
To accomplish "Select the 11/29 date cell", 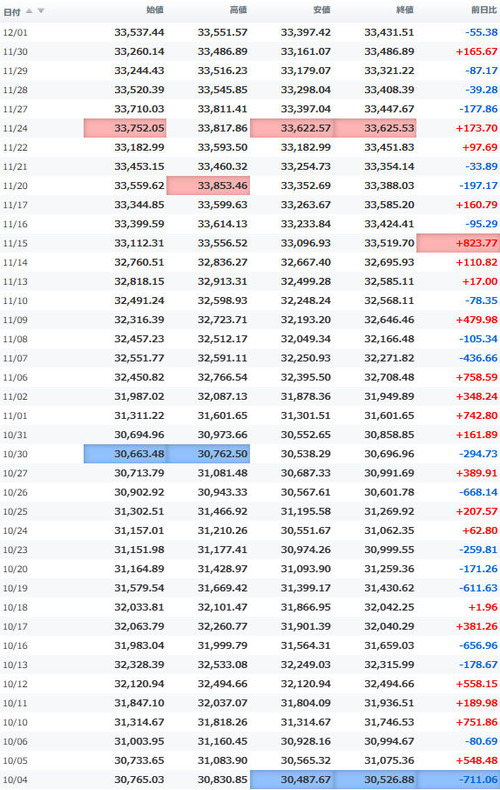I will 15,71.
